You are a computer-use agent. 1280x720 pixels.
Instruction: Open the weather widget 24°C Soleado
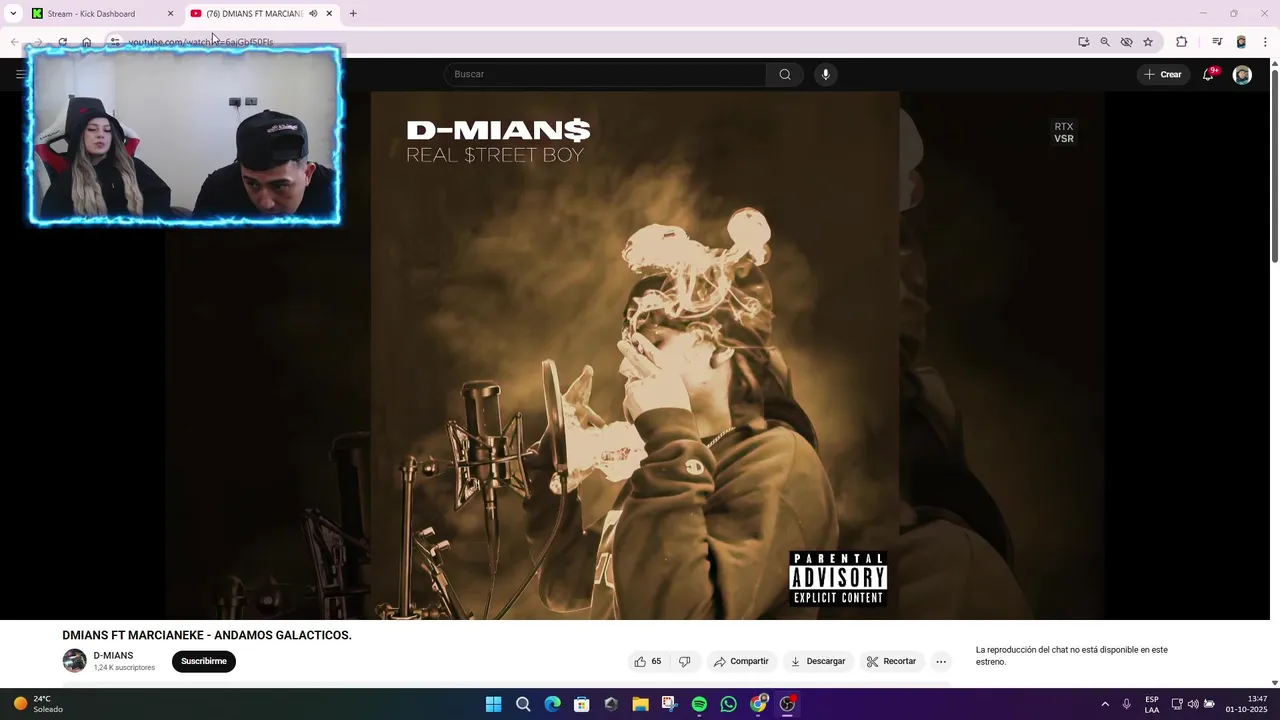tap(38, 704)
